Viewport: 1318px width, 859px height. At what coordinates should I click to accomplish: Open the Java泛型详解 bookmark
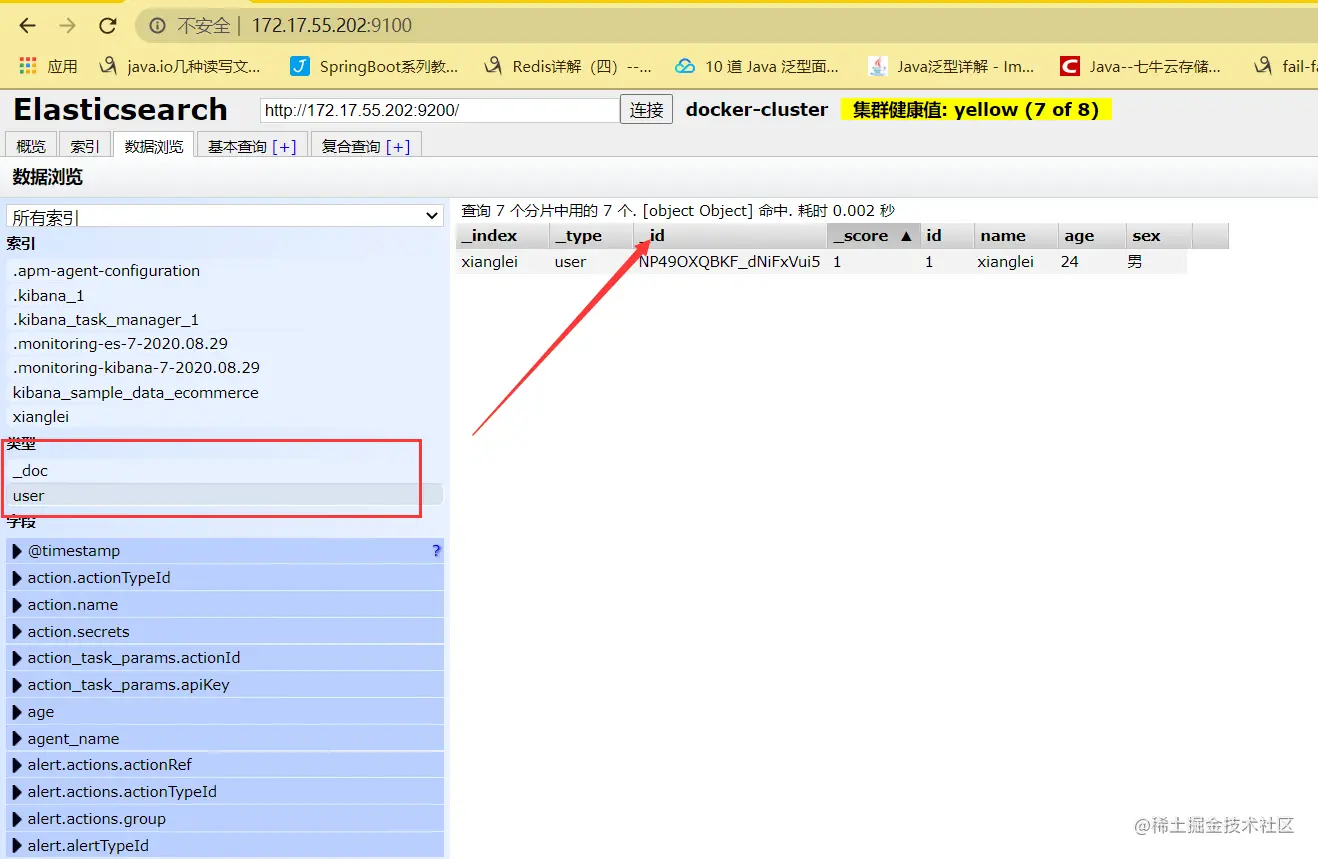pos(951,66)
